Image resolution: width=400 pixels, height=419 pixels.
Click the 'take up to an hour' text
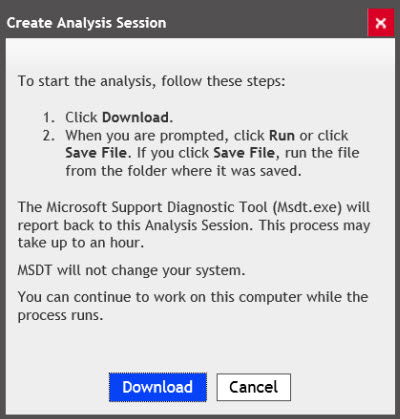tap(81, 243)
